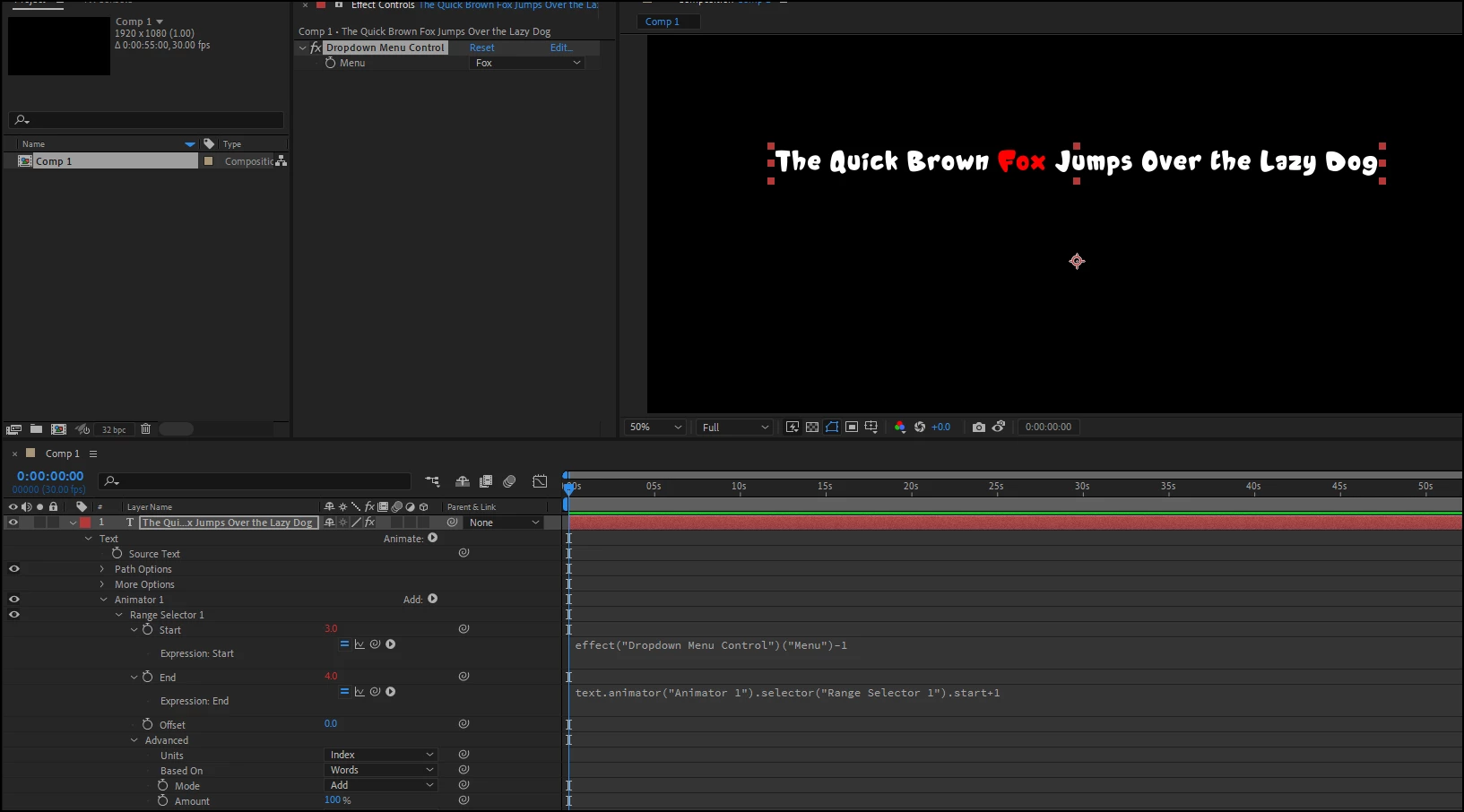Open the Units dropdown set to Index
Viewport: 1464px width, 812px height.
pos(380,755)
